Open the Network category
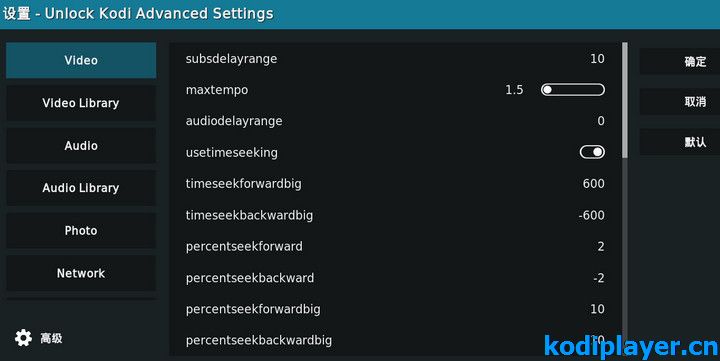The image size is (720, 361). (81, 273)
